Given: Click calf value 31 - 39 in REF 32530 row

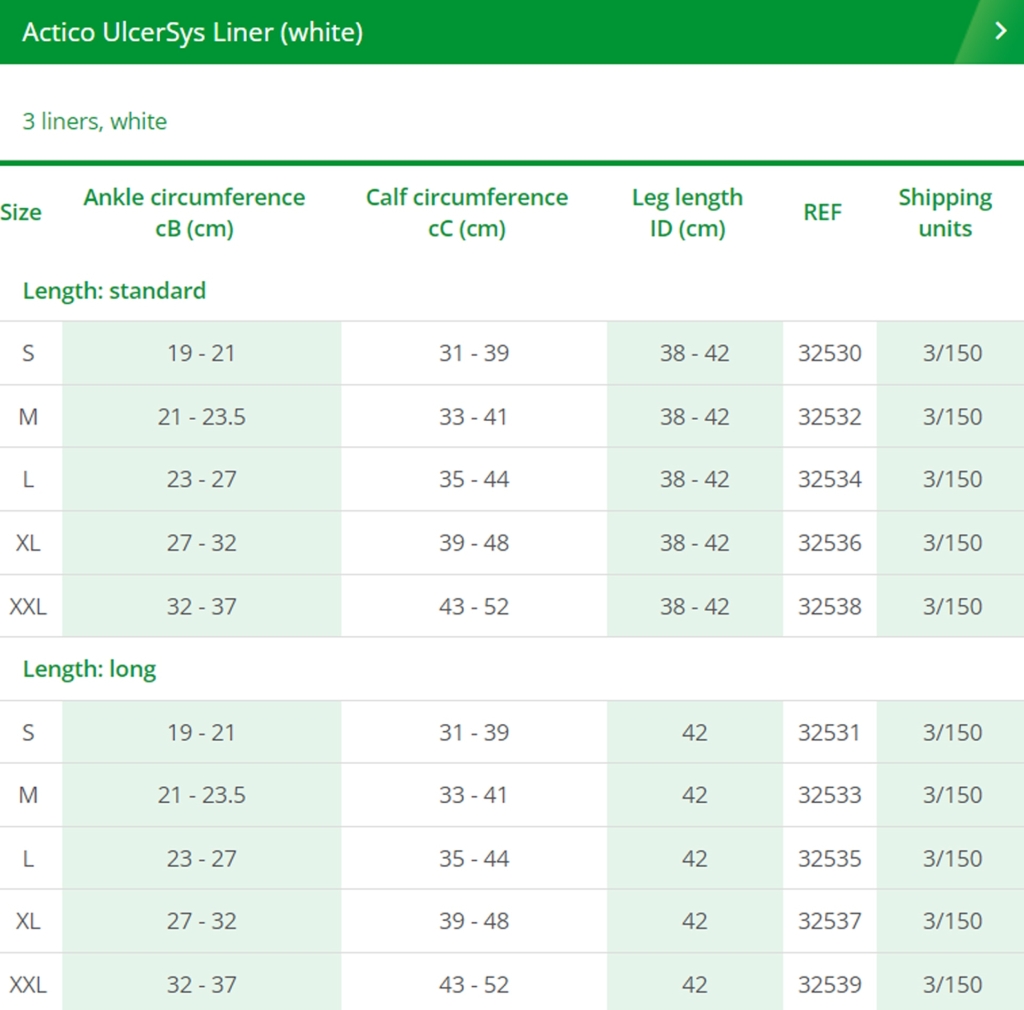Looking at the screenshot, I should pos(473,353).
